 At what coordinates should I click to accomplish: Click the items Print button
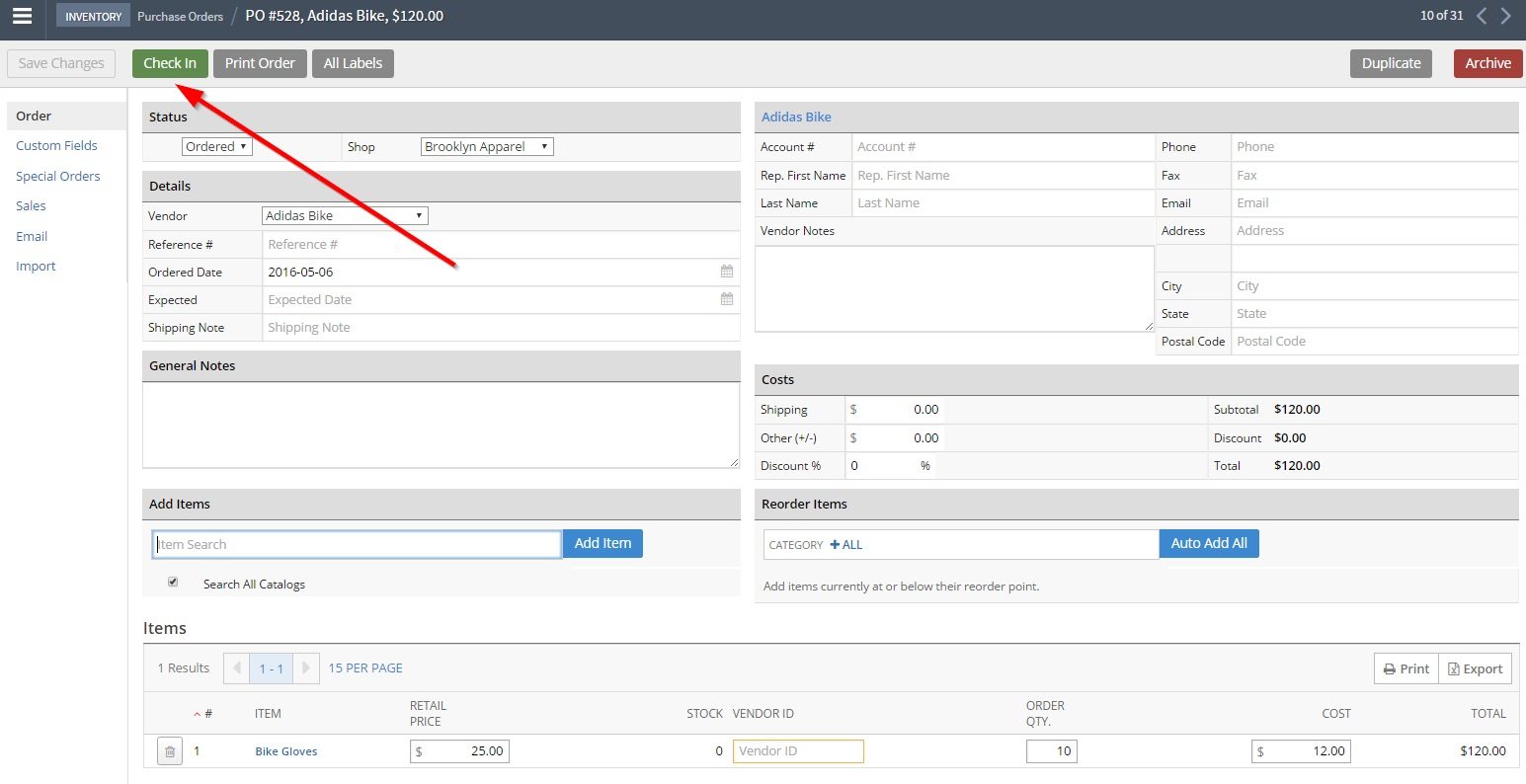tap(1406, 668)
